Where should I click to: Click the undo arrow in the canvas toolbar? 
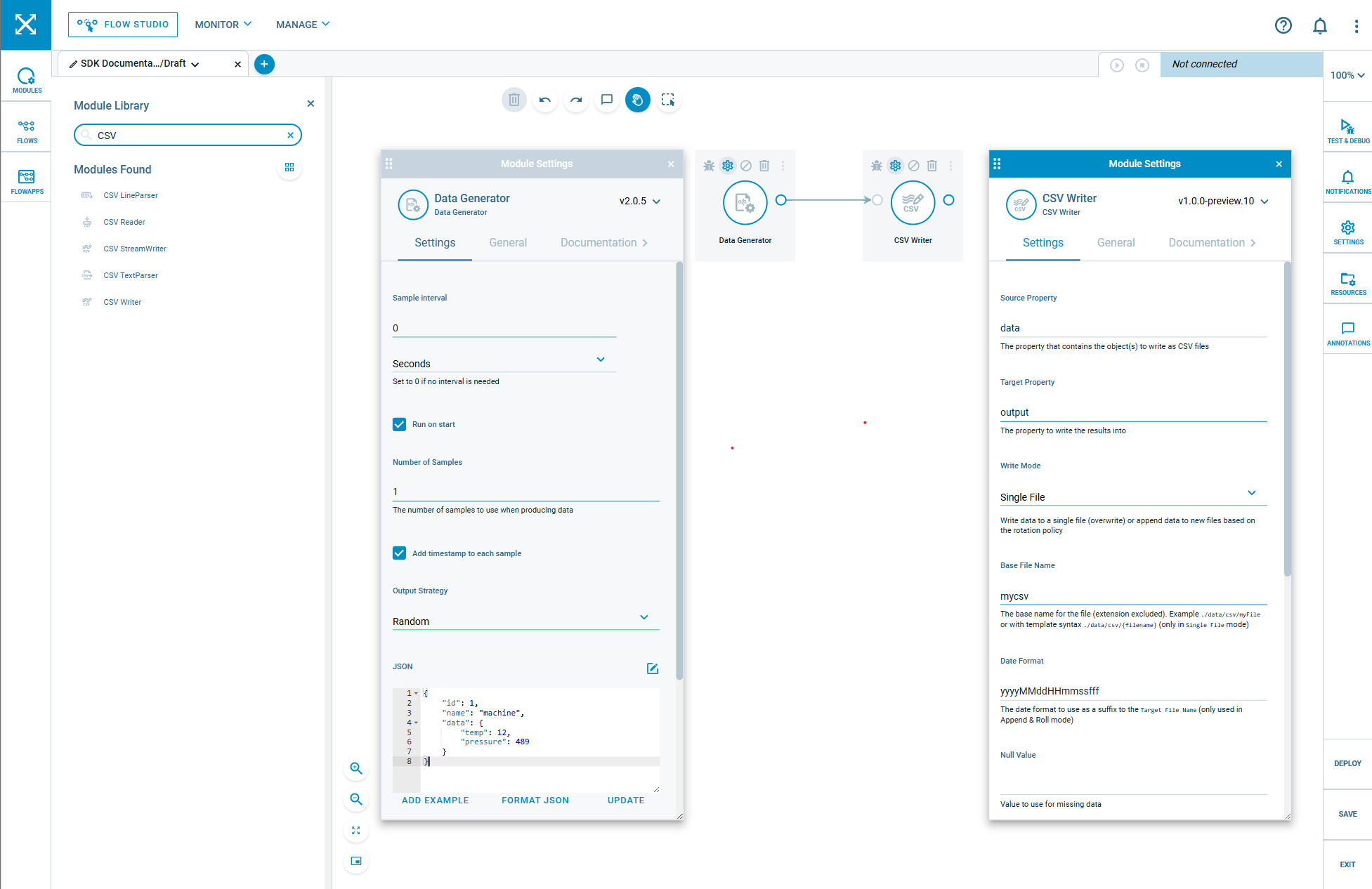pos(544,100)
